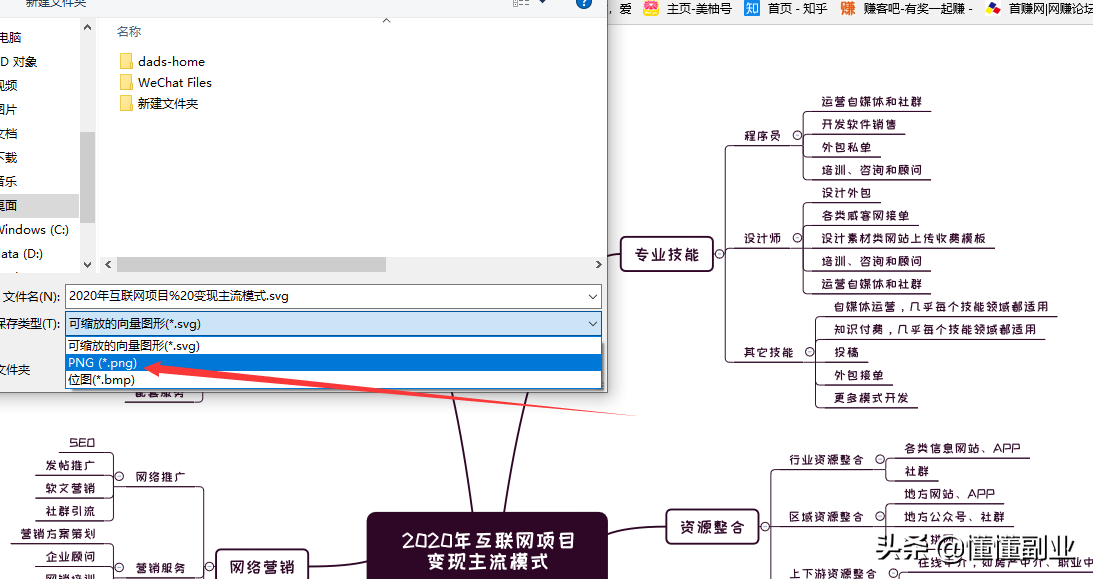This screenshot has width=1093, height=579.
Task: Collapse the 程序员 mind map node
Action: point(796,135)
